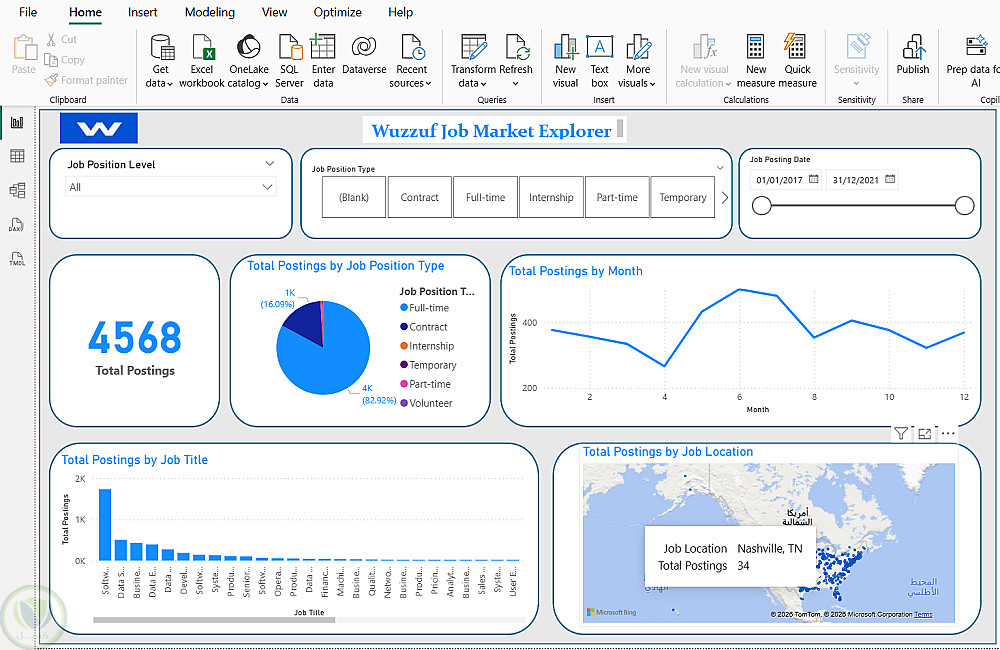Viewport: 1000px width, 650px height.
Task: Click the New measure button
Action: pos(756,61)
